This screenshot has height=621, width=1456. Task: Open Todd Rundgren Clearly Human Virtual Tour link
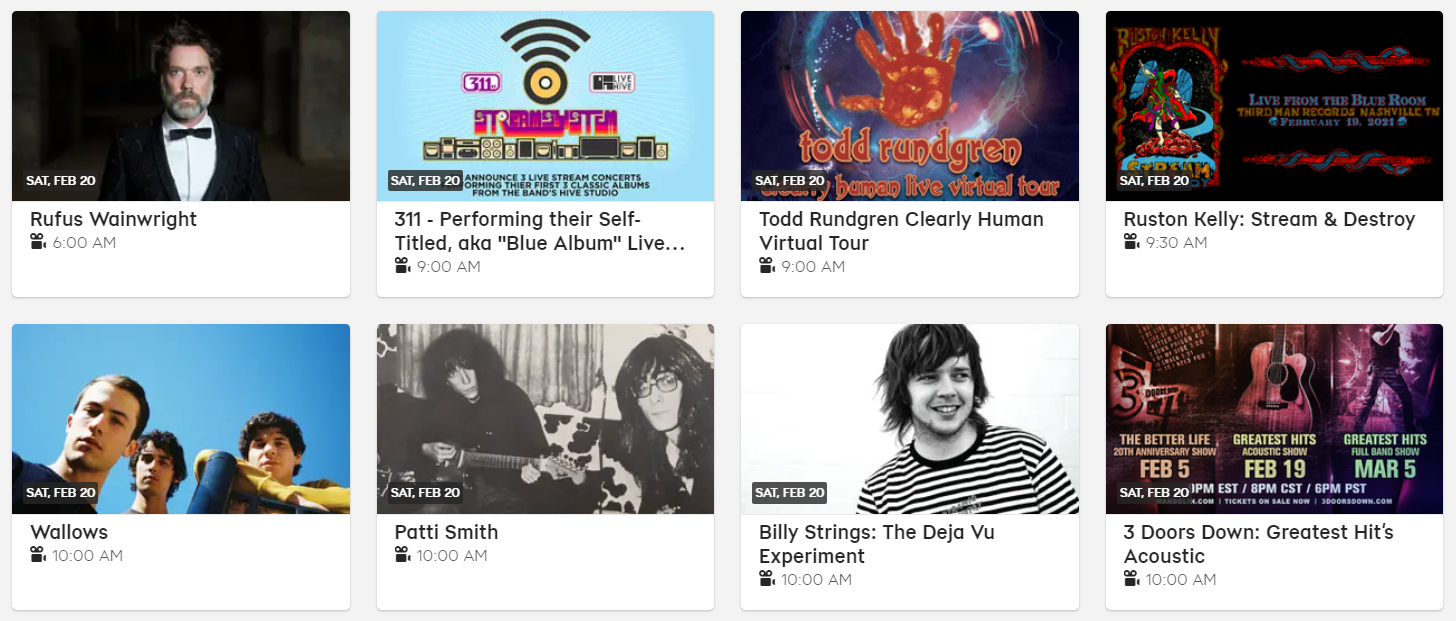tap(901, 231)
